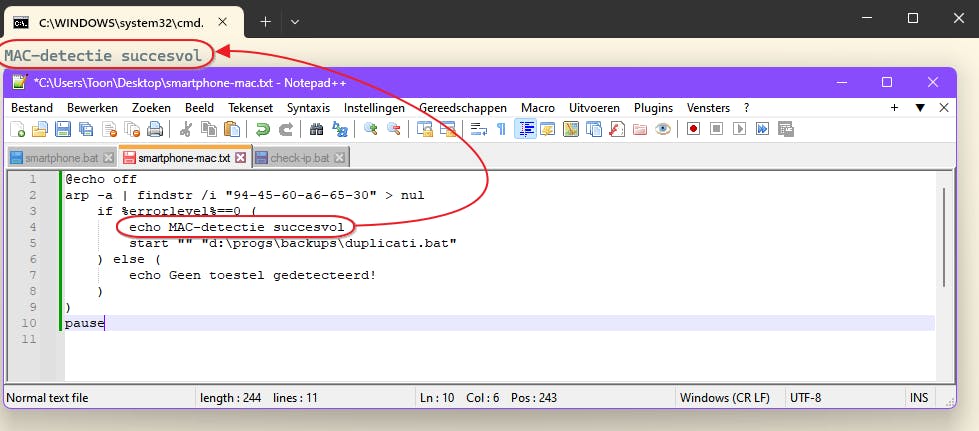Open the Function List icon
Screen dimensions: 979x431
point(617,129)
